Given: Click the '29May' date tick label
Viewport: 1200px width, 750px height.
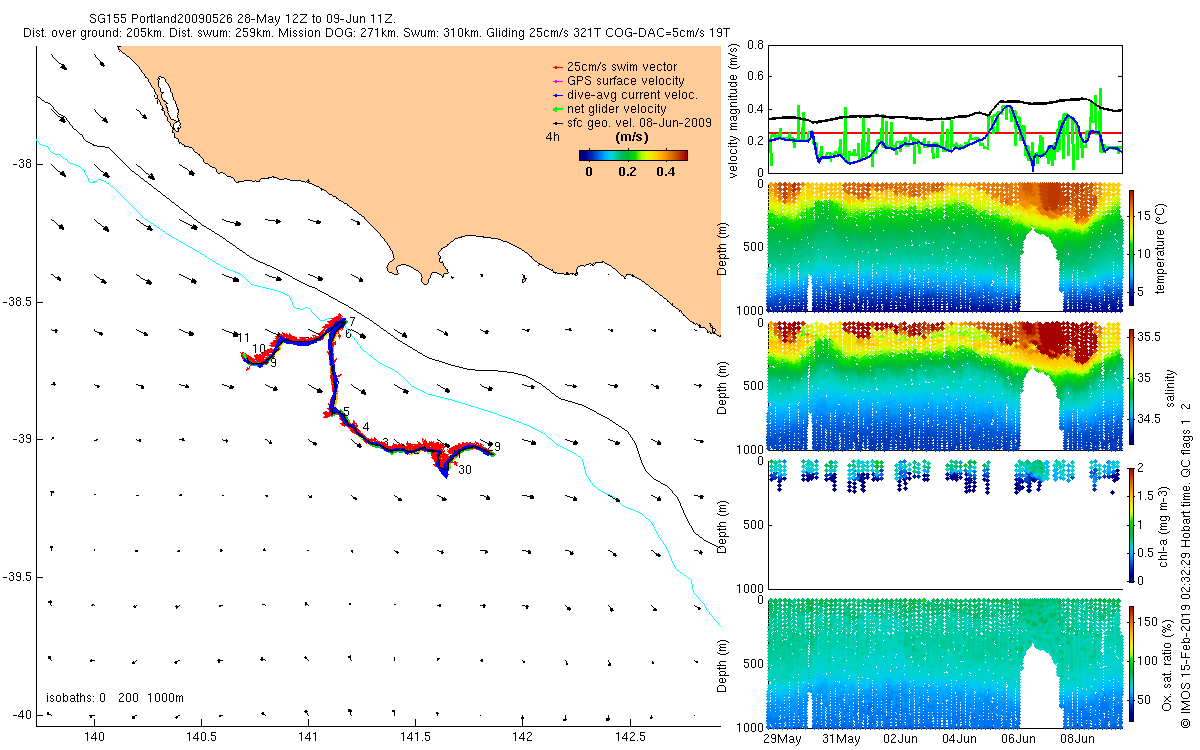Looking at the screenshot, I should 782,740.
